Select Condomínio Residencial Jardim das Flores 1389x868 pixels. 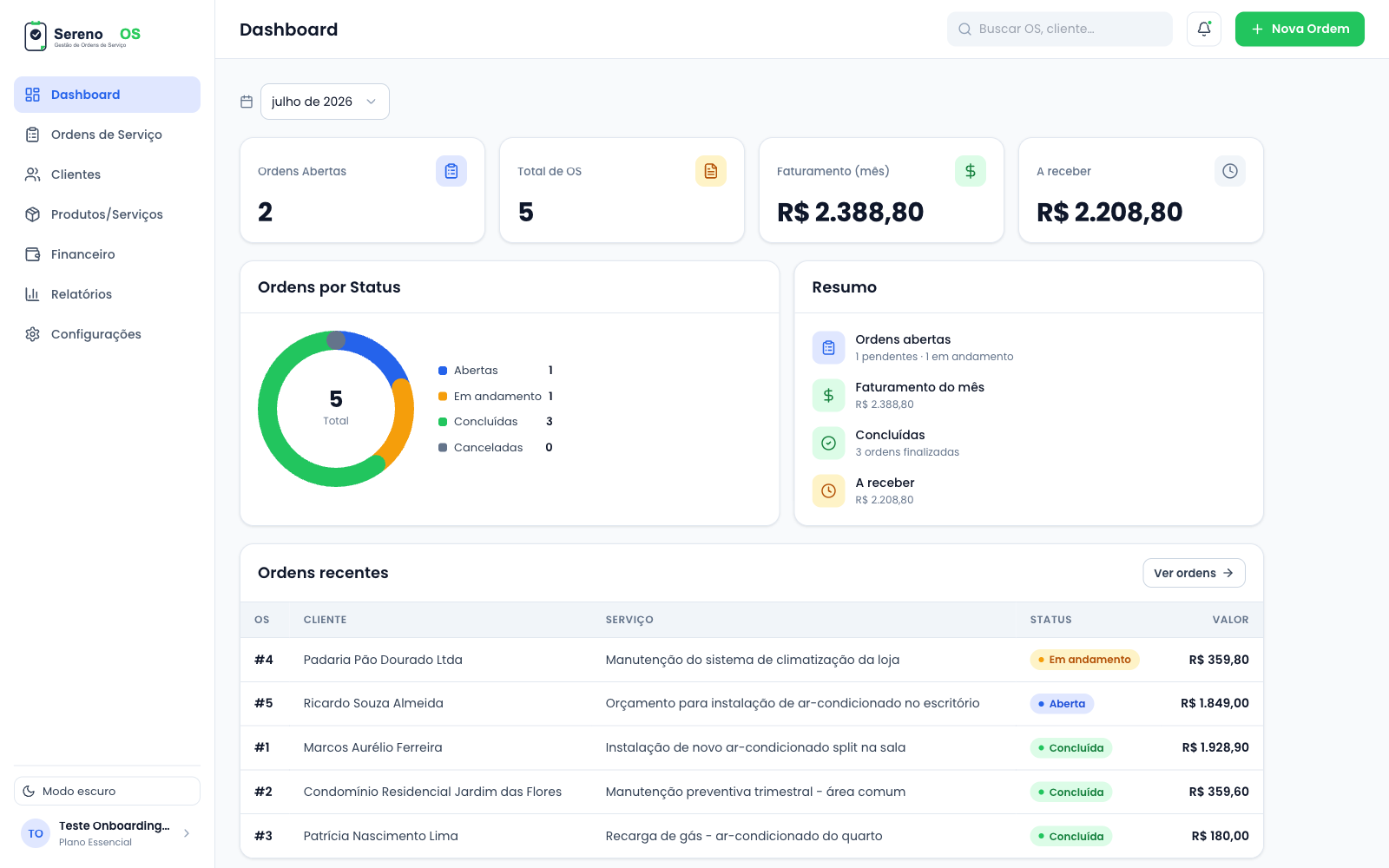click(432, 792)
